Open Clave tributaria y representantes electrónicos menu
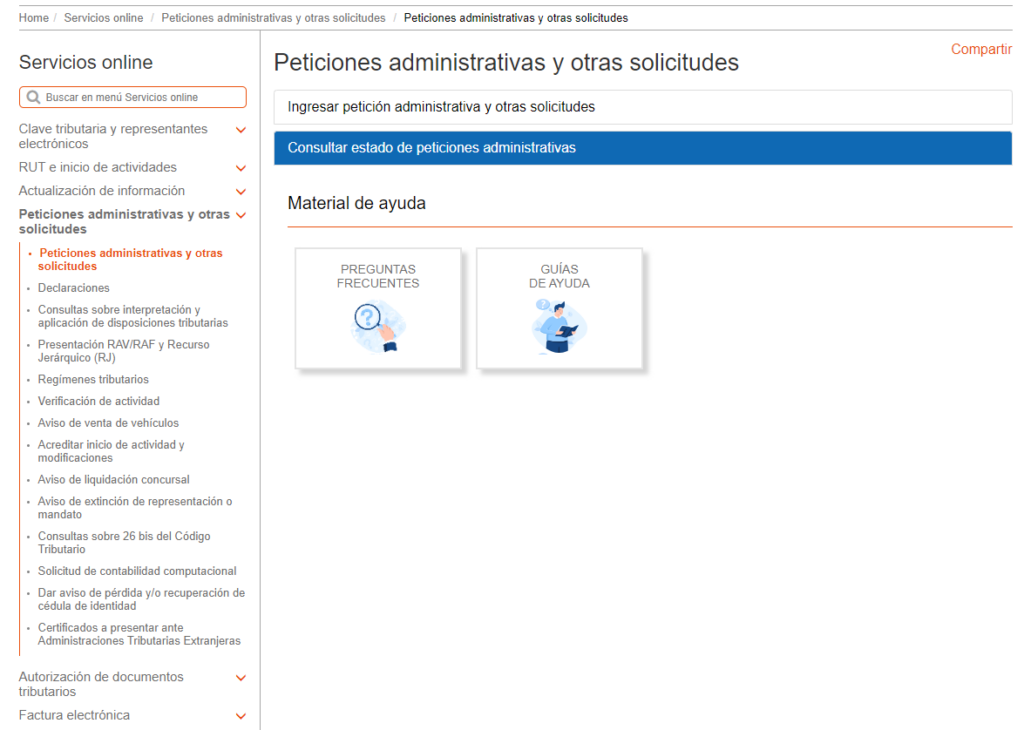 [x=113, y=136]
